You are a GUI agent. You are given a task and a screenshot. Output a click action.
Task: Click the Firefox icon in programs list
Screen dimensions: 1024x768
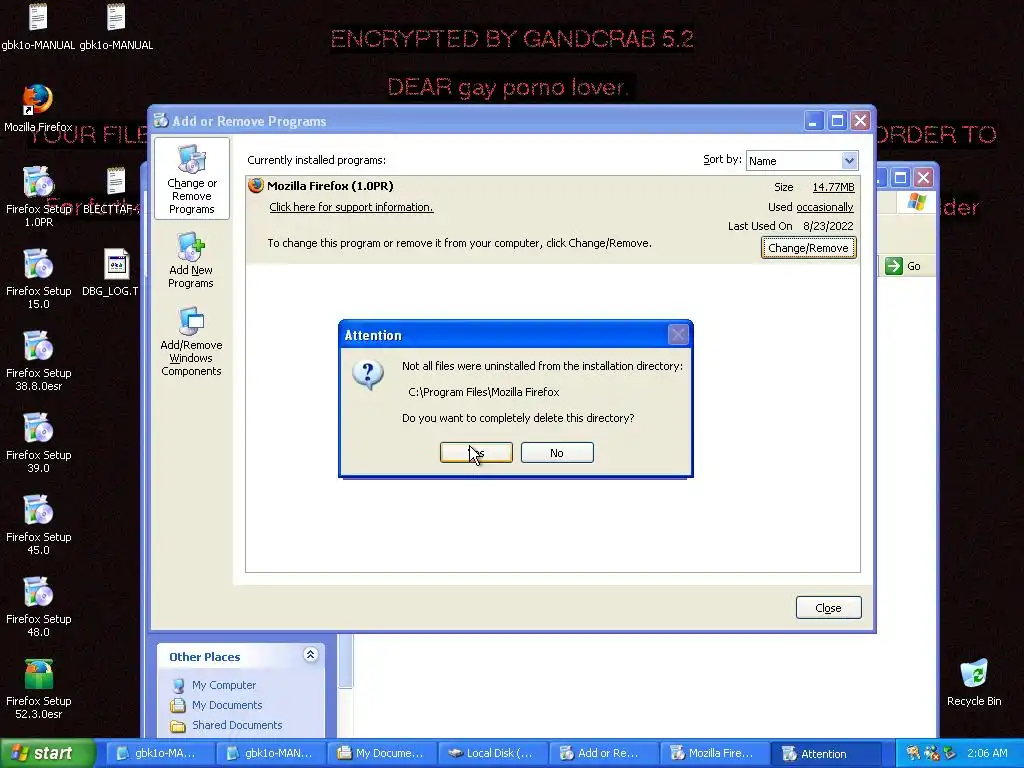255,185
